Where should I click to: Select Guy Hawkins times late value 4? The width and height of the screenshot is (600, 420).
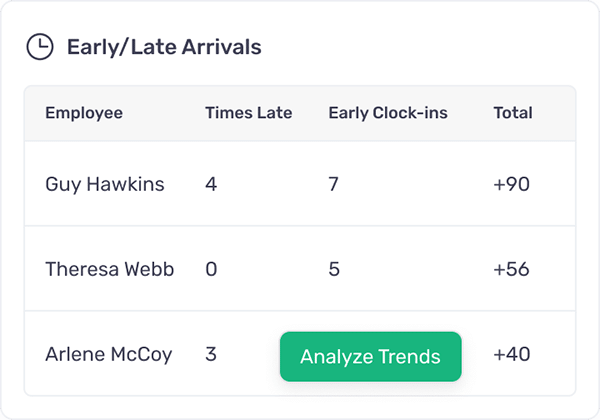211,184
